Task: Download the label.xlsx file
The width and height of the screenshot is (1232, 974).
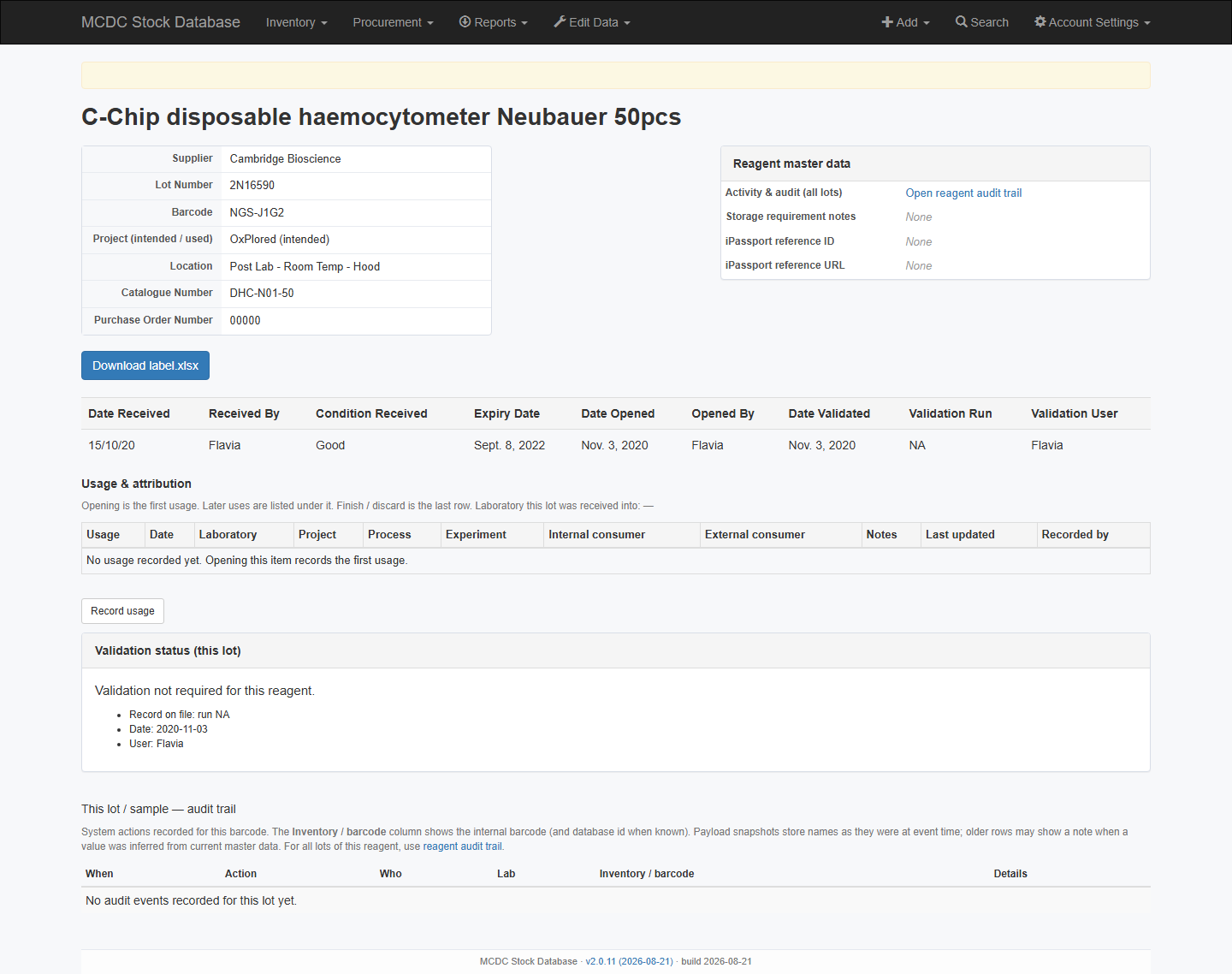Action: click(x=145, y=365)
